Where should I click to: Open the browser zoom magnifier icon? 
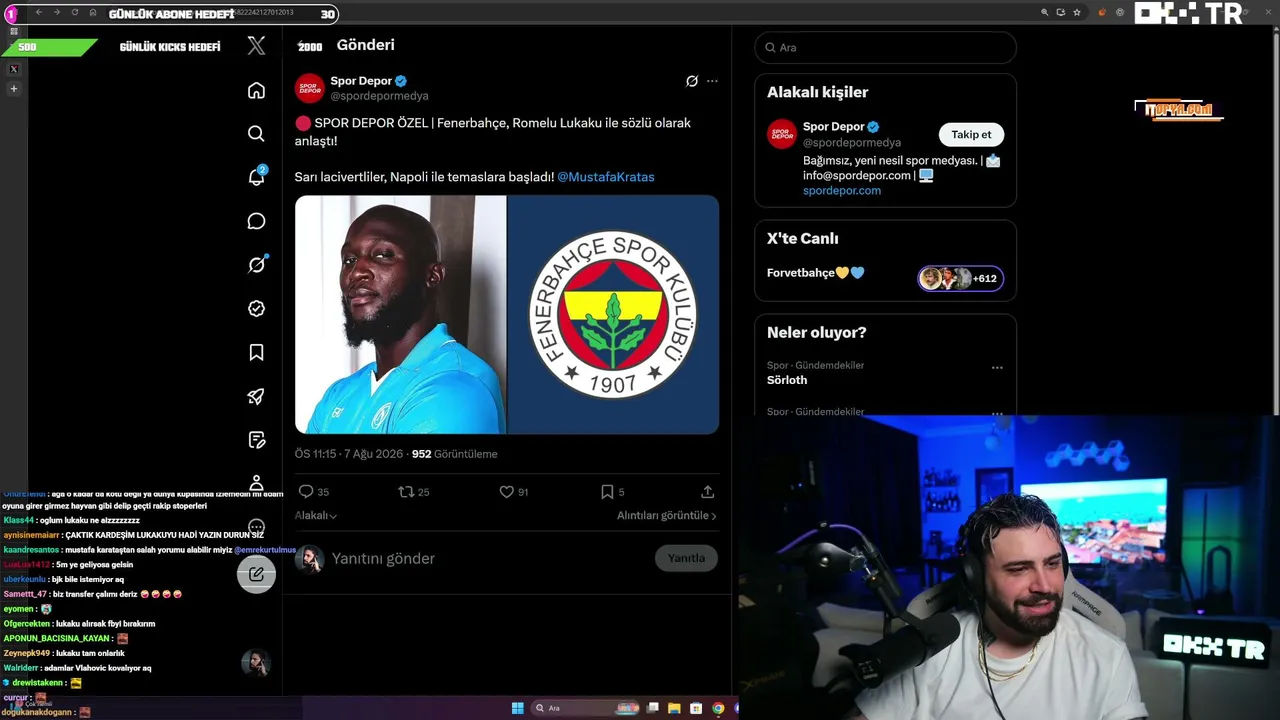1045,12
